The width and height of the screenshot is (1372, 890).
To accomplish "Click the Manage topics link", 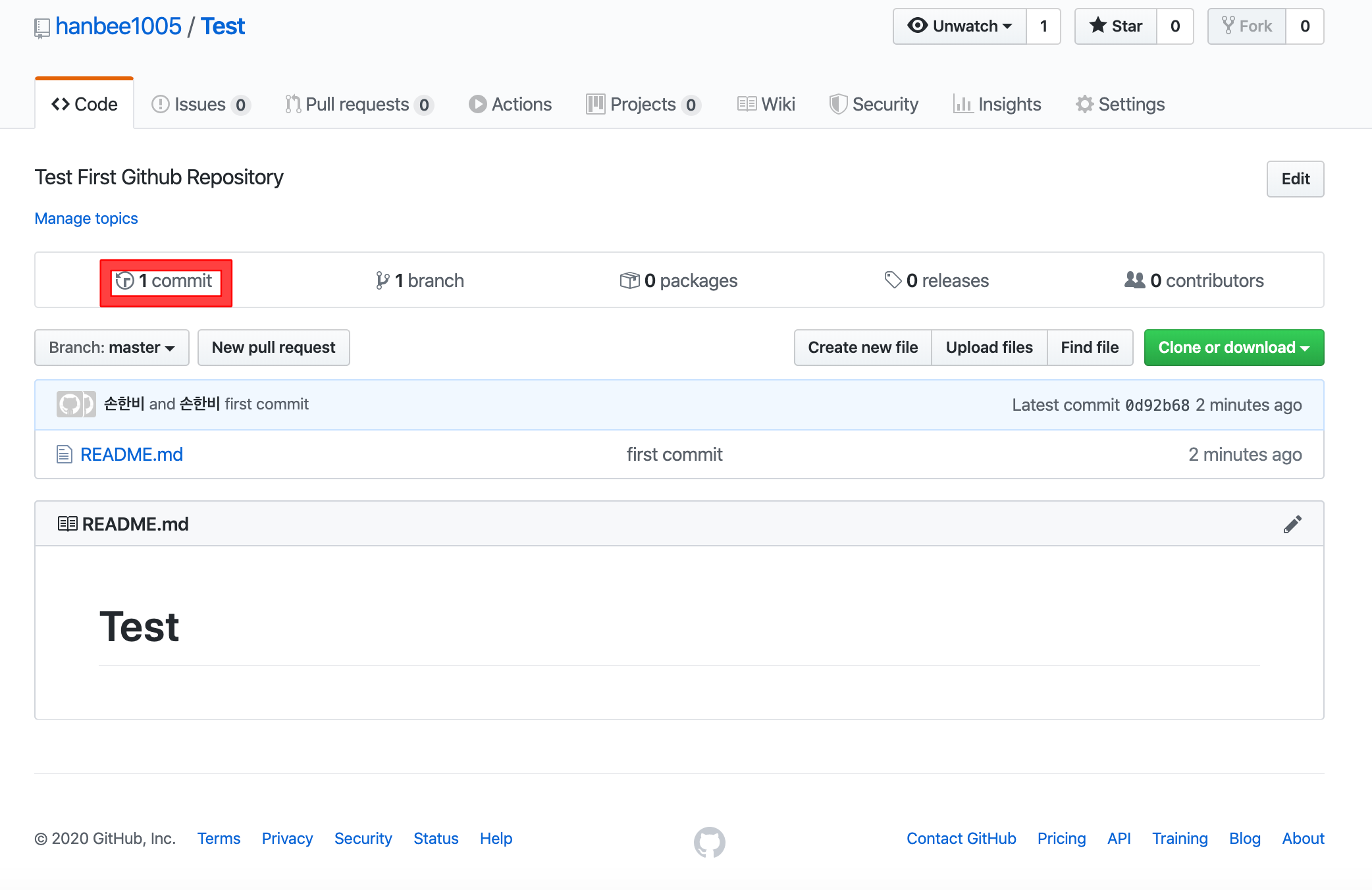I will pyautogui.click(x=86, y=219).
